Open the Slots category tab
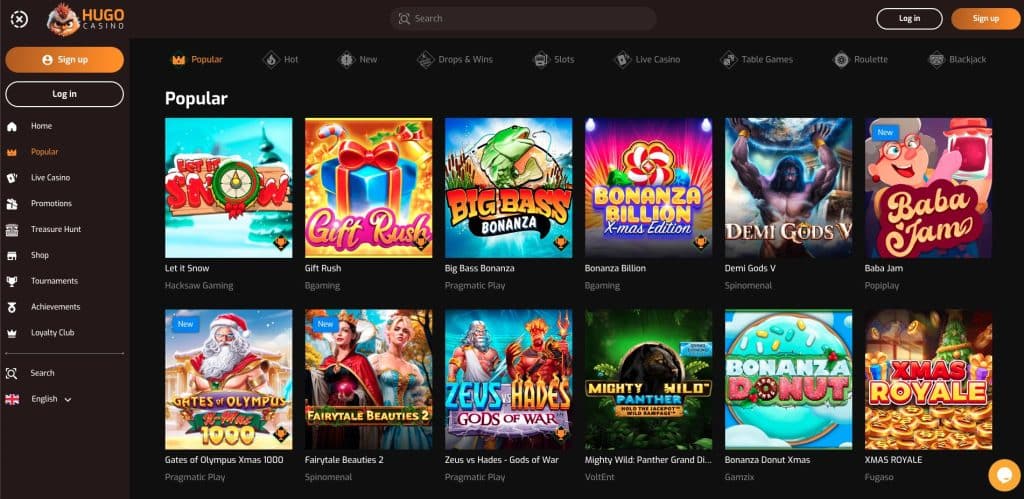Viewport: 1024px width, 499px height. click(554, 59)
